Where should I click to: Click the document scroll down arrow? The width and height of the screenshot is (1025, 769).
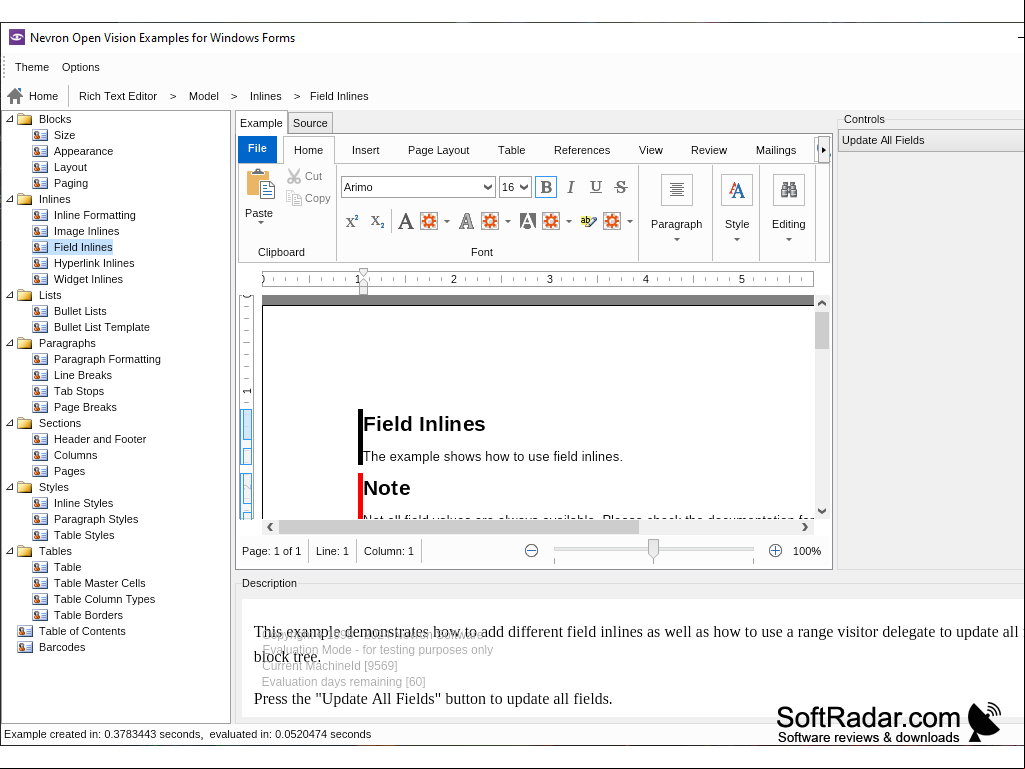(x=822, y=511)
